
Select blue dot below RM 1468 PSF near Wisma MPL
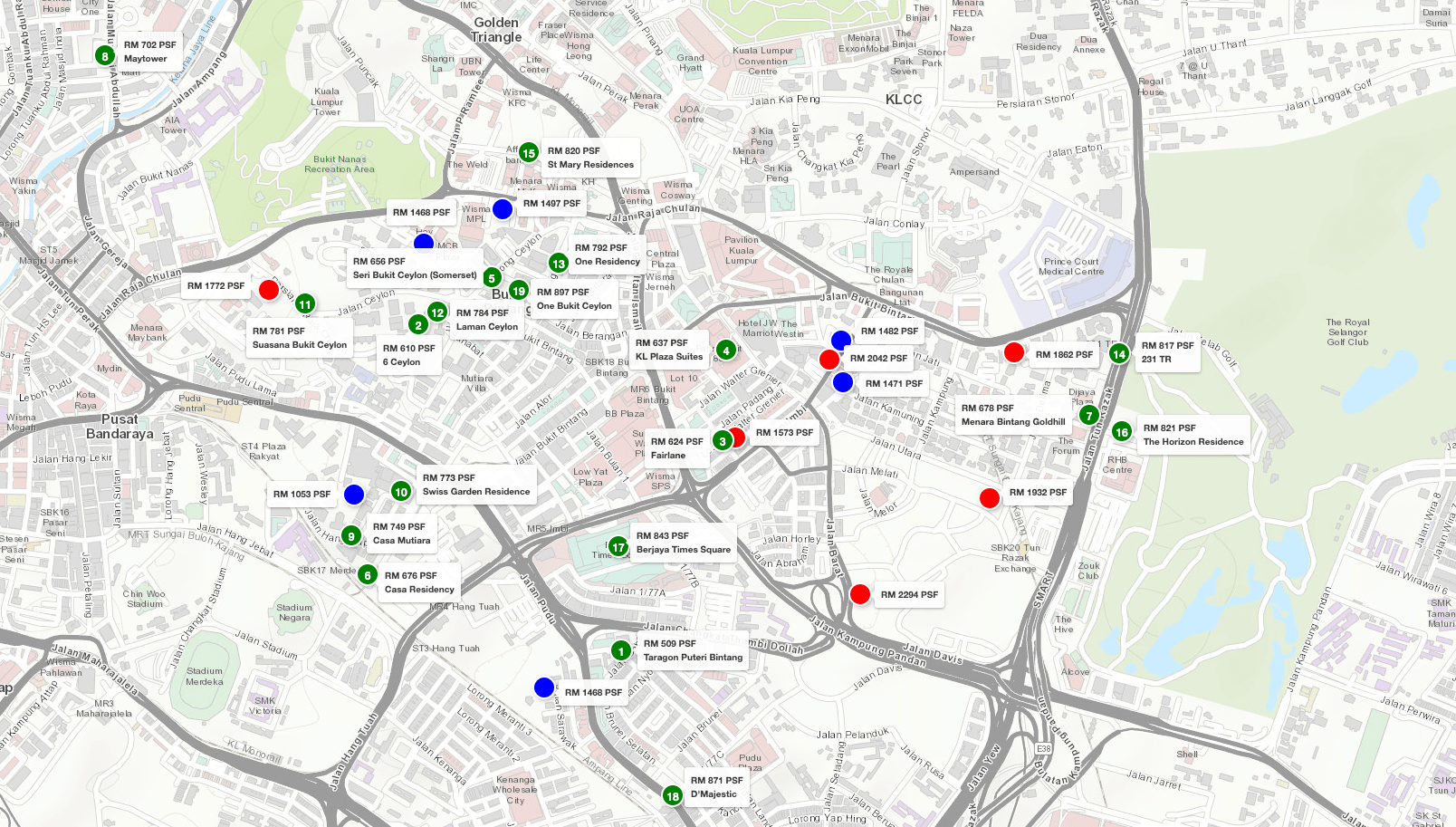tap(424, 242)
